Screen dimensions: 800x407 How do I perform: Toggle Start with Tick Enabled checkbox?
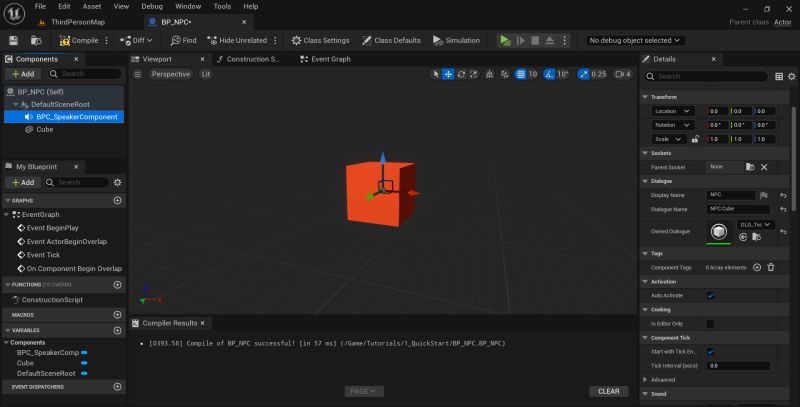(710, 352)
